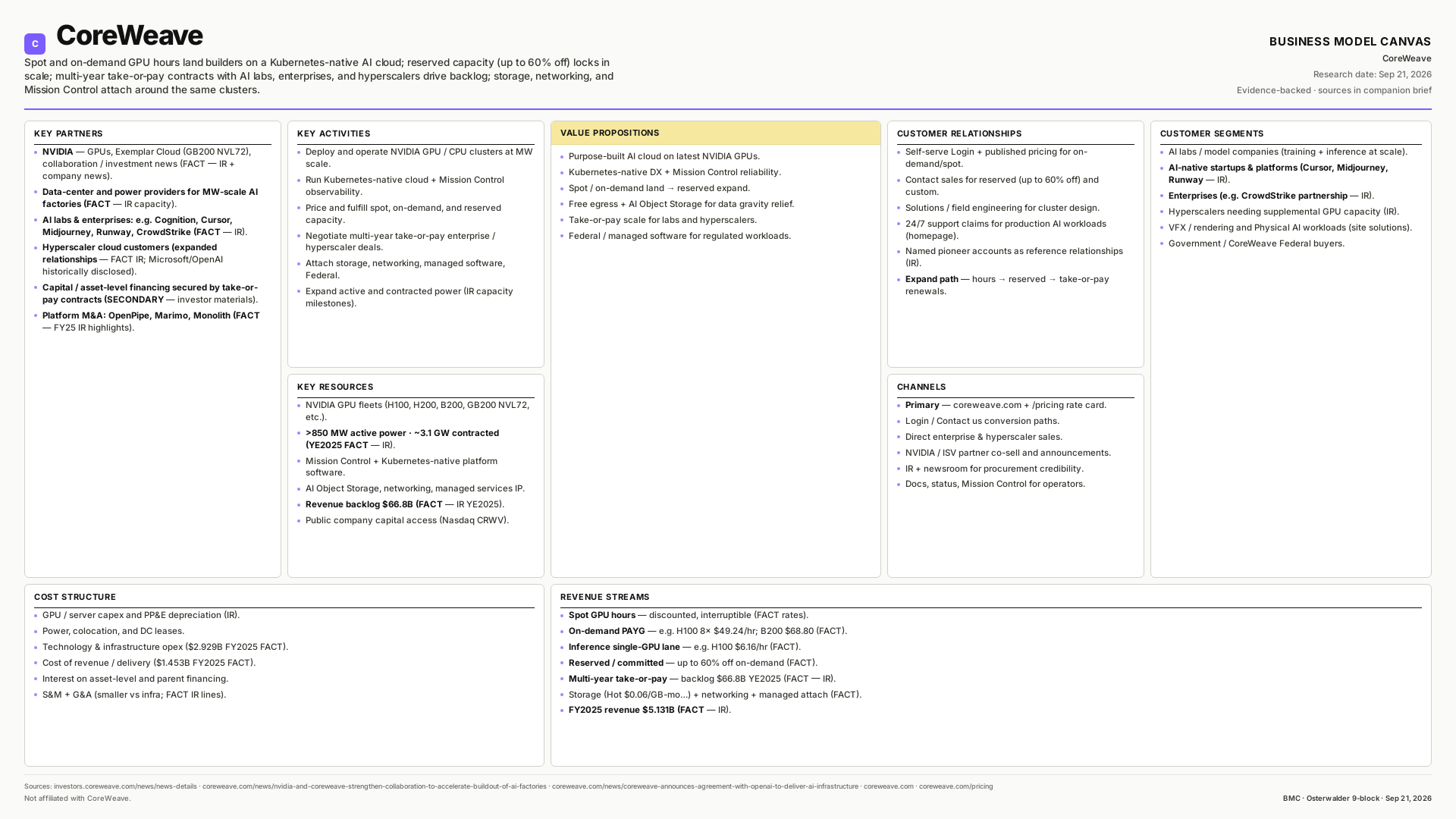The height and width of the screenshot is (819, 1456).
Task: Select the Customer Relationships section heading
Action: click(959, 133)
